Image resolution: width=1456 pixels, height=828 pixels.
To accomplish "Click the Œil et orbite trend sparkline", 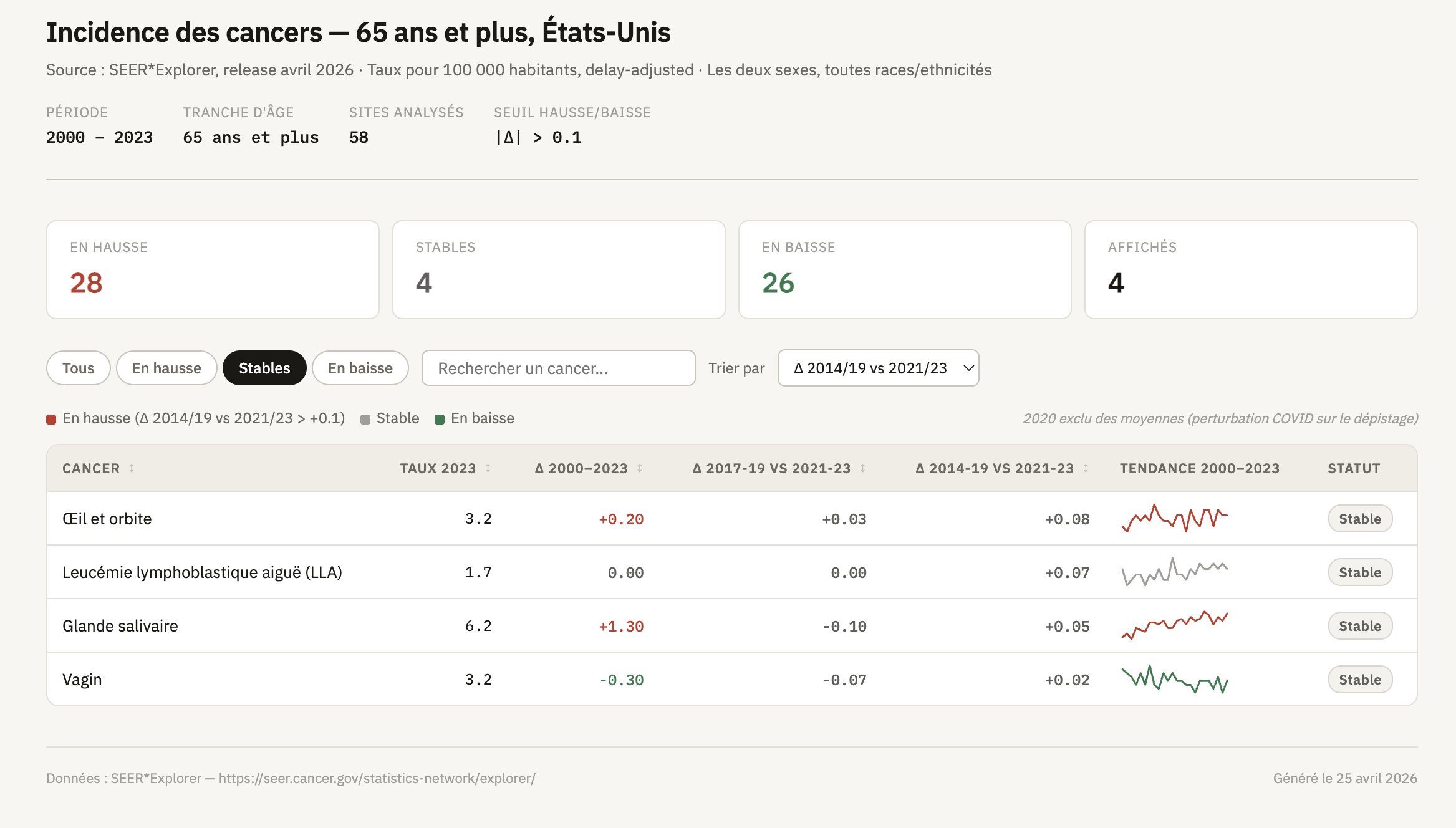I will click(x=1174, y=518).
